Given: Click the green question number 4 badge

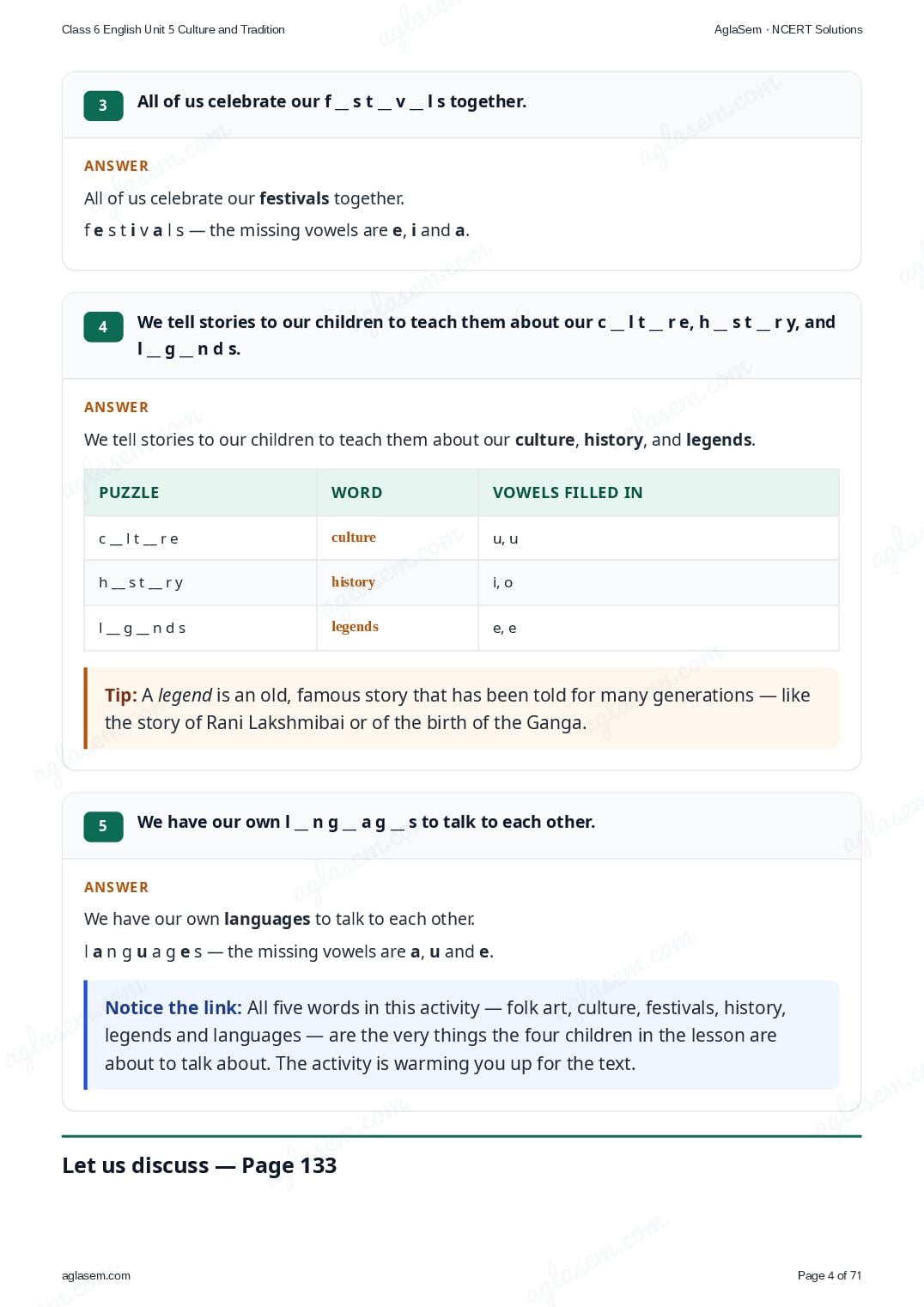Looking at the screenshot, I should tap(103, 327).
